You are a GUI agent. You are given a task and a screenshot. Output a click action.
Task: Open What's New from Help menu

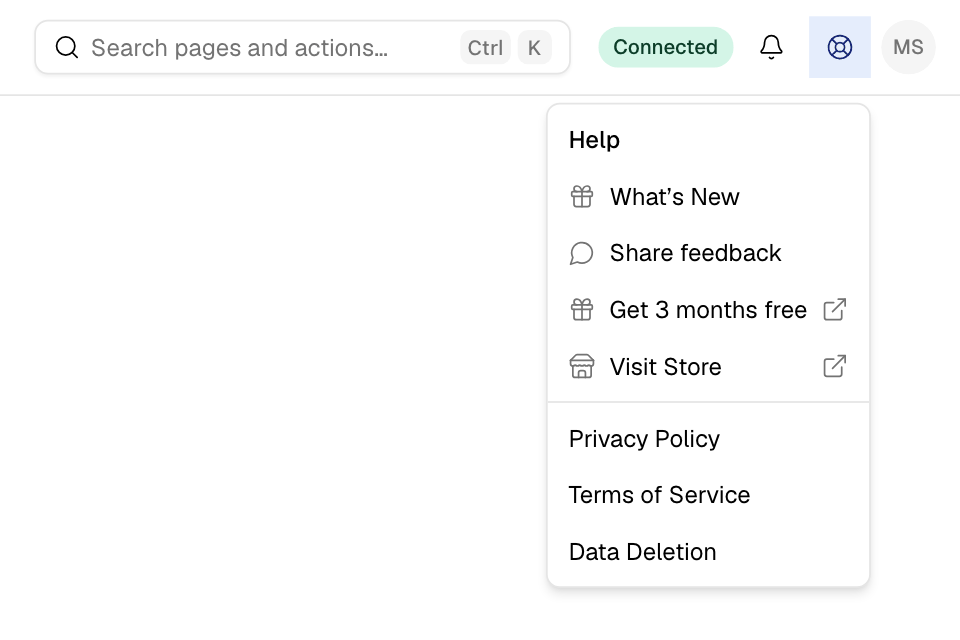708,197
